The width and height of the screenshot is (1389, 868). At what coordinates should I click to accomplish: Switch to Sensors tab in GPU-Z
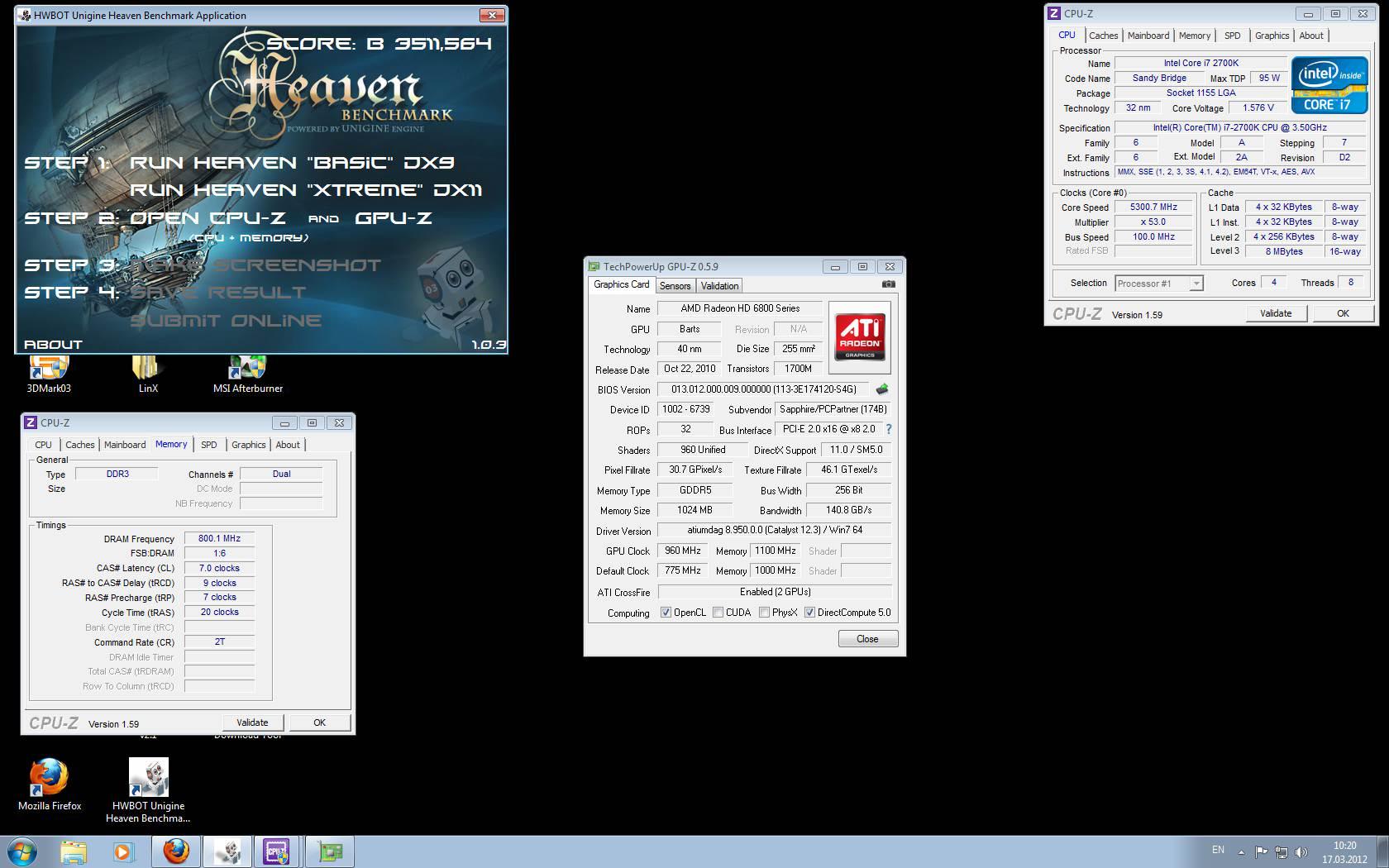675,286
